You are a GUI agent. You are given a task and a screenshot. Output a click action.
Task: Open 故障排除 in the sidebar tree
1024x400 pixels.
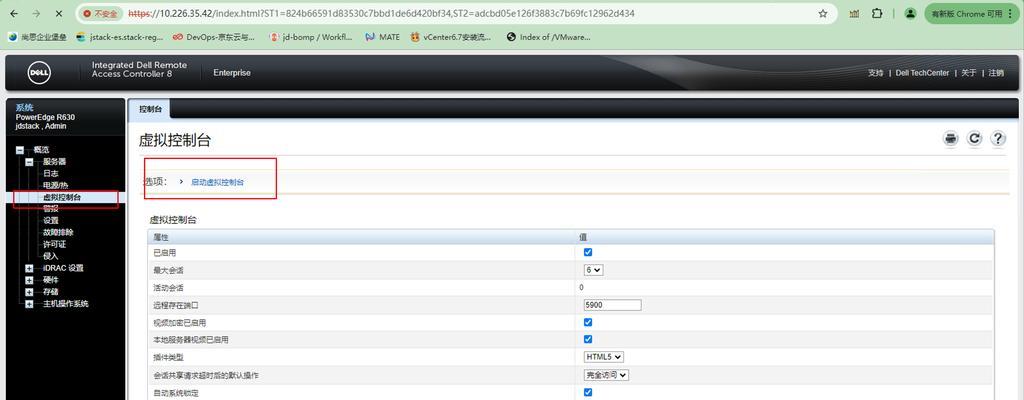(59, 233)
